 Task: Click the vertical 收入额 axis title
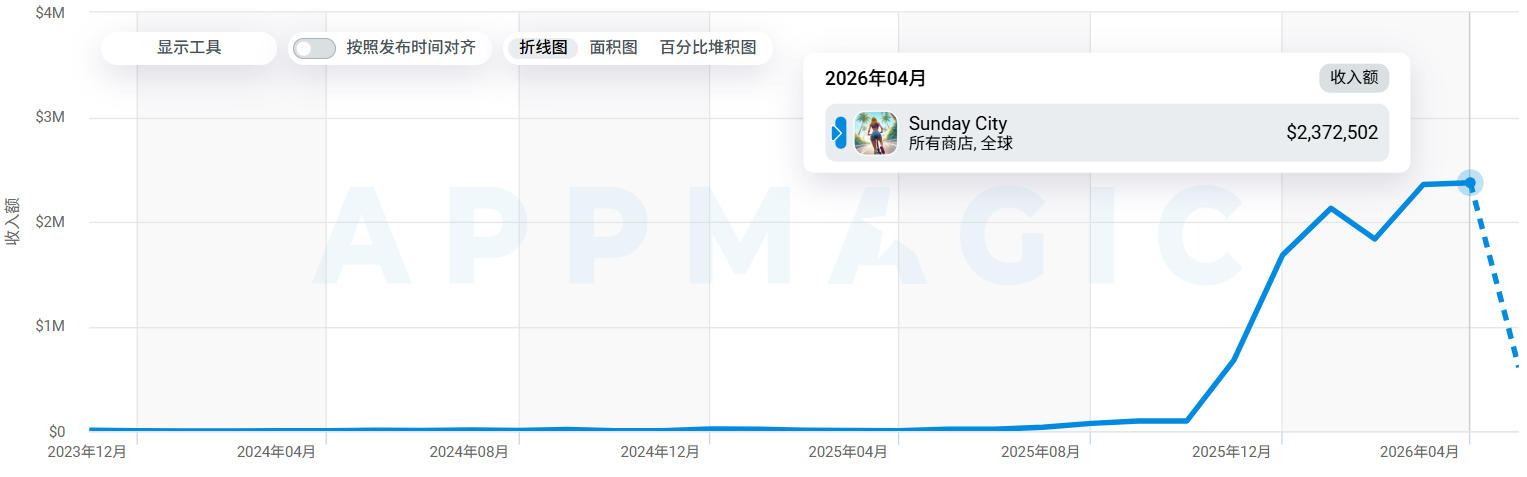[x=14, y=221]
